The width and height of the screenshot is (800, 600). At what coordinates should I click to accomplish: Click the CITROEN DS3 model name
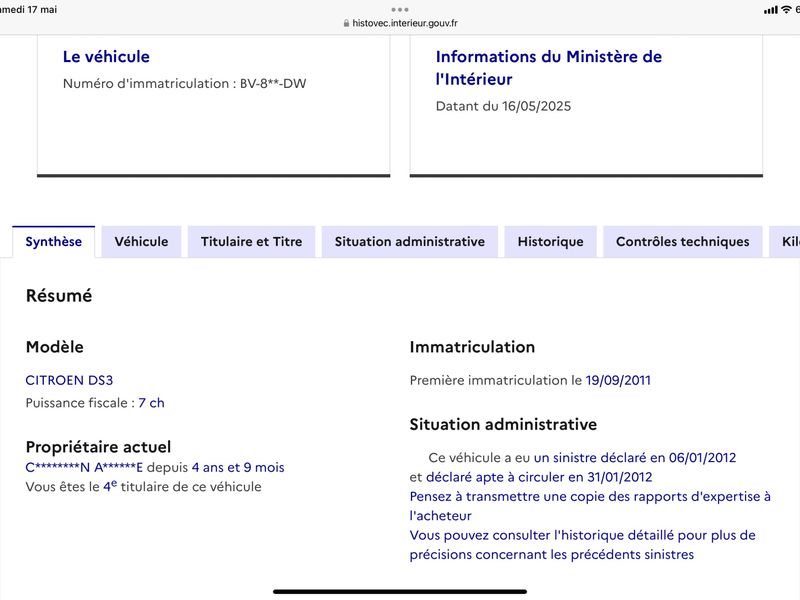pyautogui.click(x=69, y=380)
